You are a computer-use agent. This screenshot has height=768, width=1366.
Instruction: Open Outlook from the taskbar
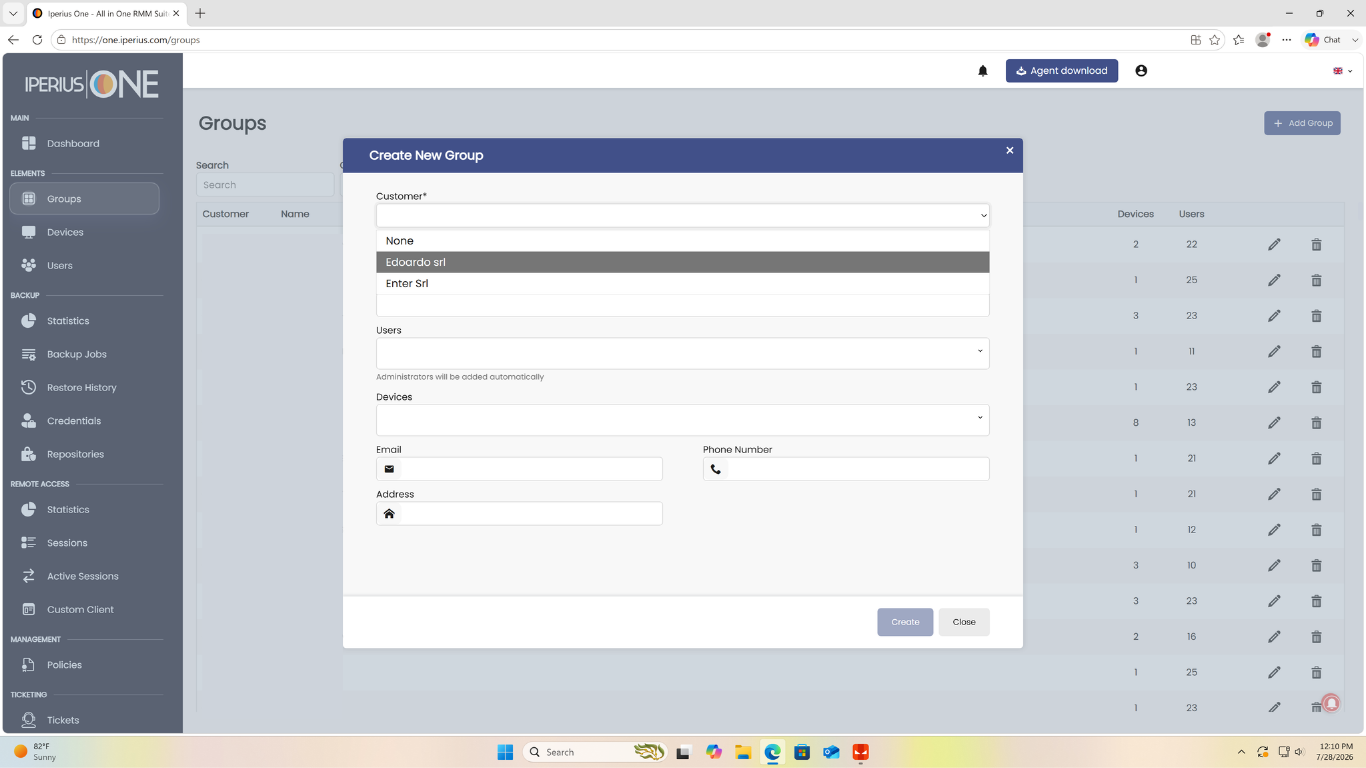[x=831, y=752]
